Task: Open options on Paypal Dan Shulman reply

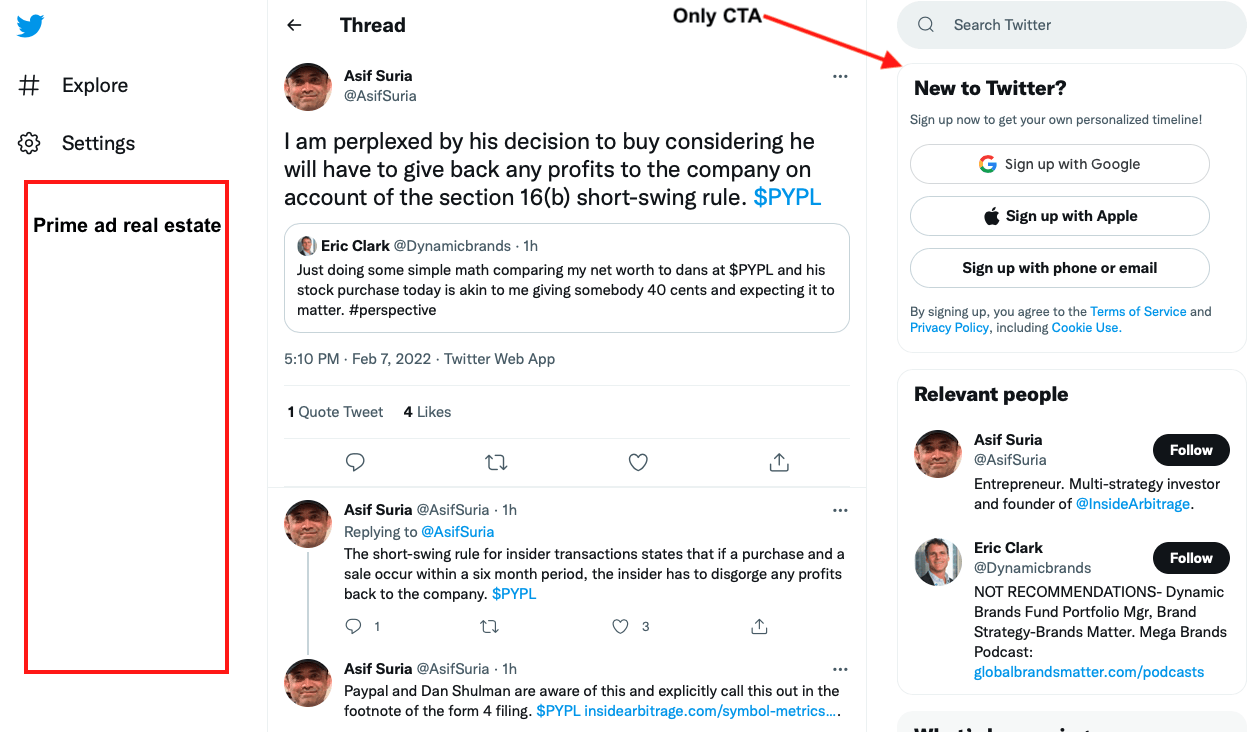Action: point(840,669)
